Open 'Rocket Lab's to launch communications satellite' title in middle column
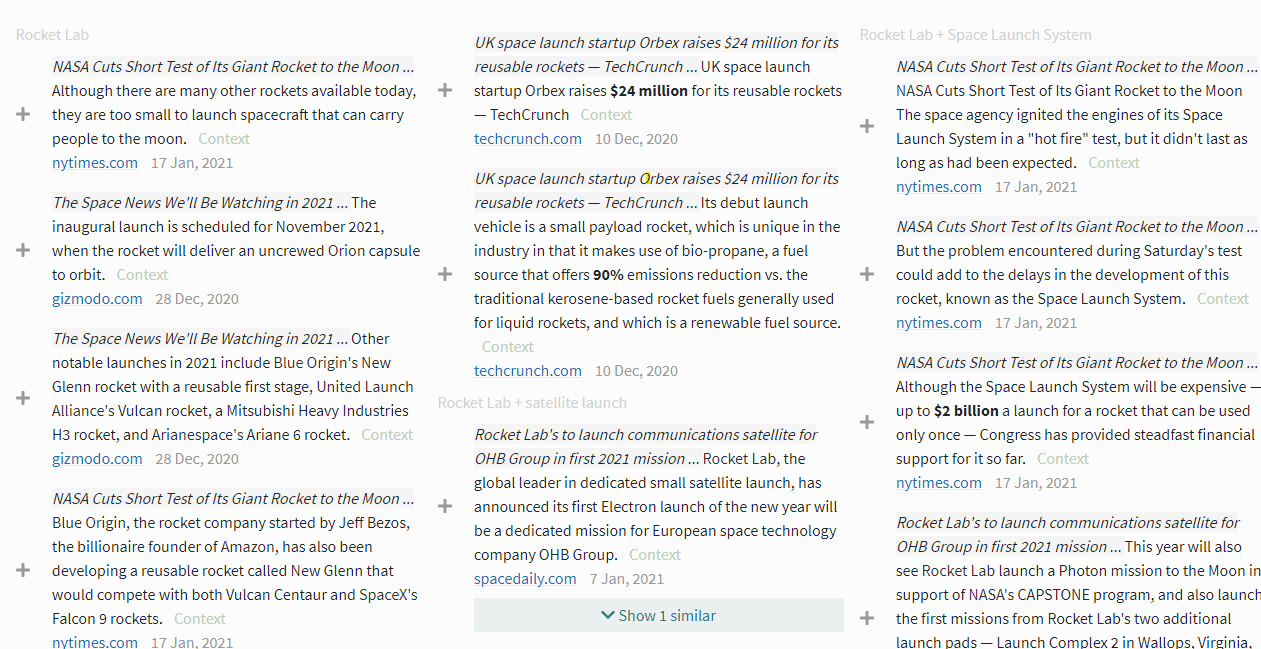This screenshot has width=1261, height=649. coord(646,447)
